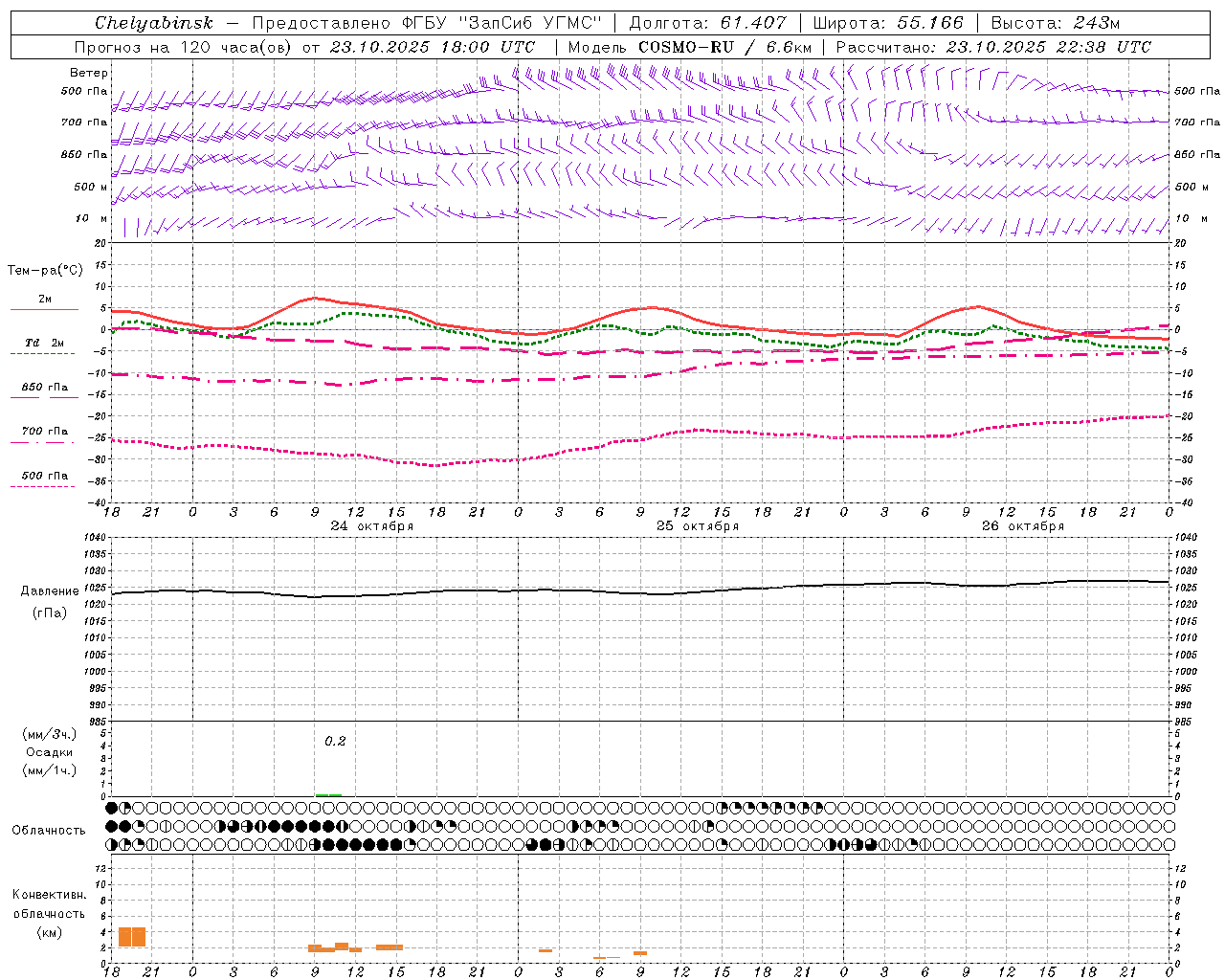Select the 'Тем-ра(°C)' temperature panel label
This screenshot has width=1225, height=980.
tap(45, 271)
